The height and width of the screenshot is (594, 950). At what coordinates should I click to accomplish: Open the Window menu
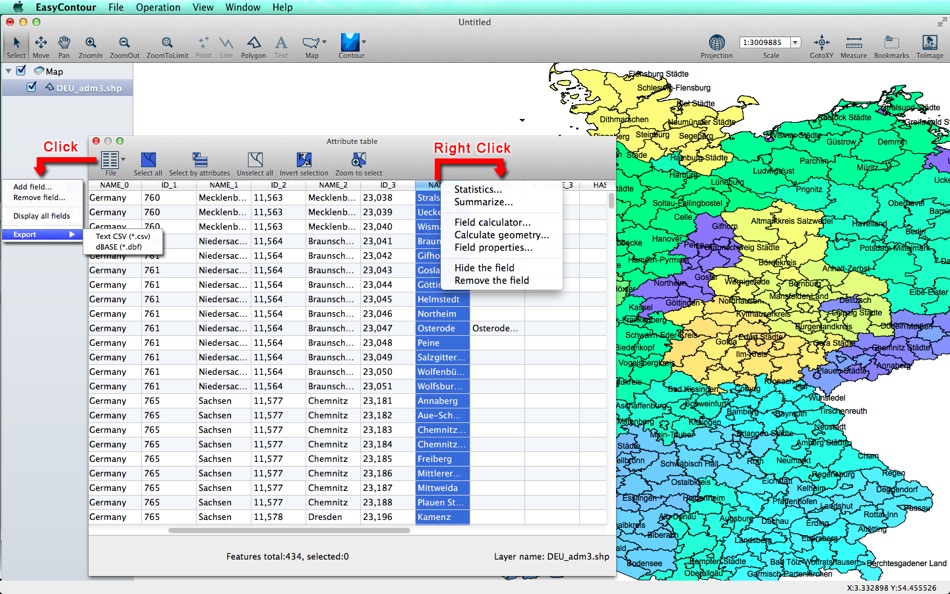point(242,7)
